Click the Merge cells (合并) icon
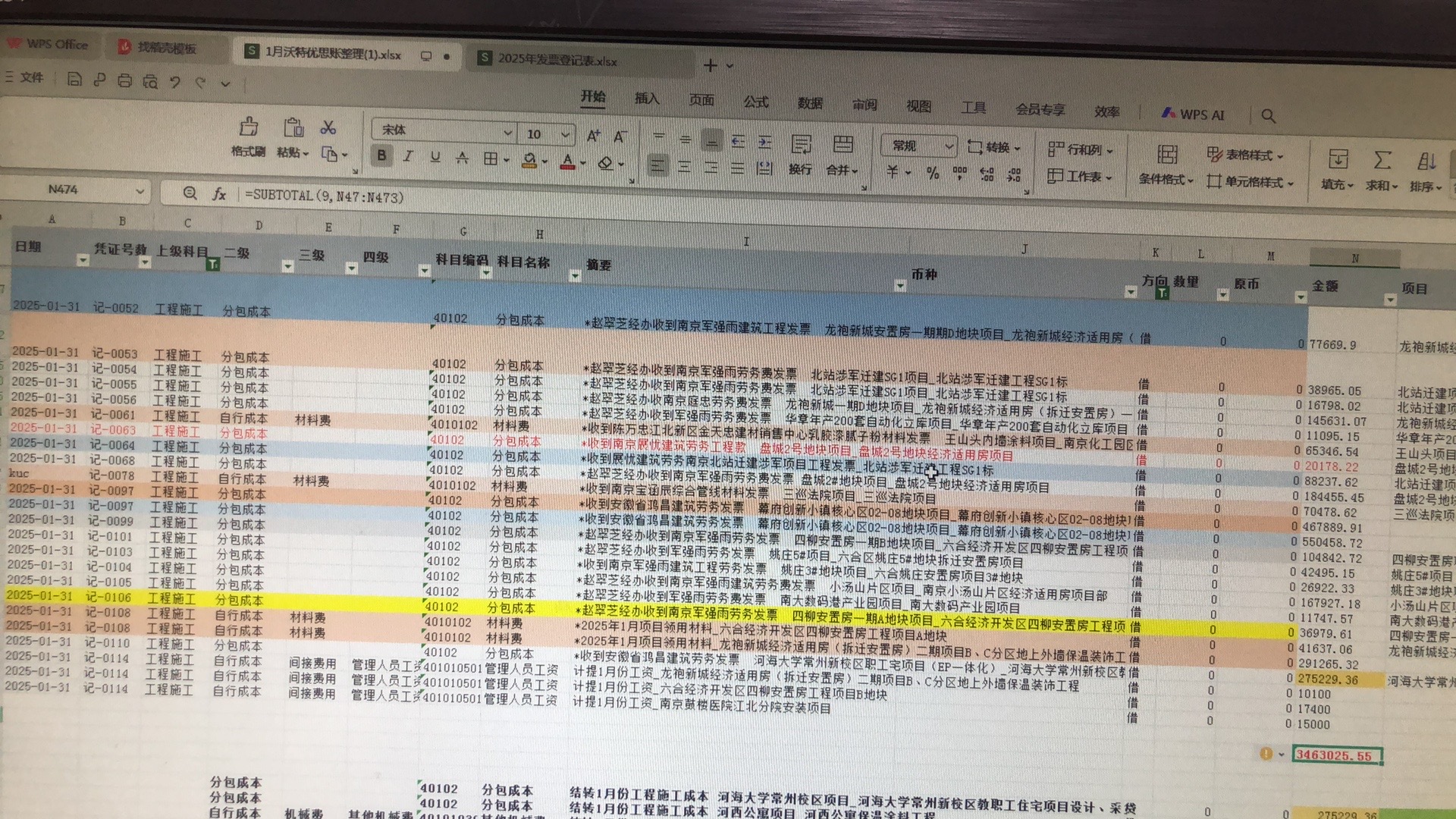This screenshot has height=819, width=1456. 843,145
